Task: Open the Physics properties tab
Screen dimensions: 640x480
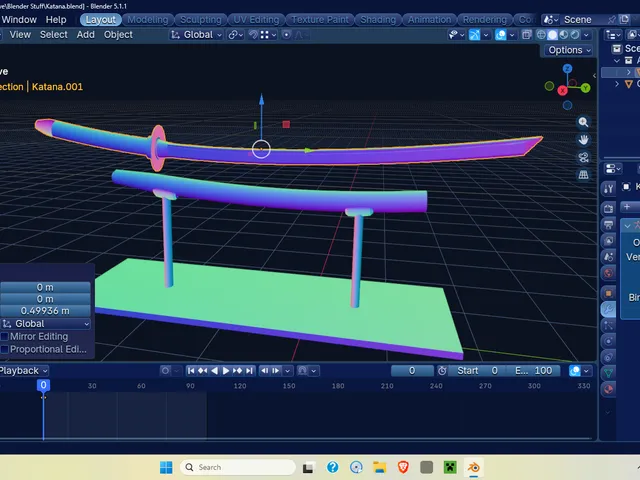Action: click(608, 341)
